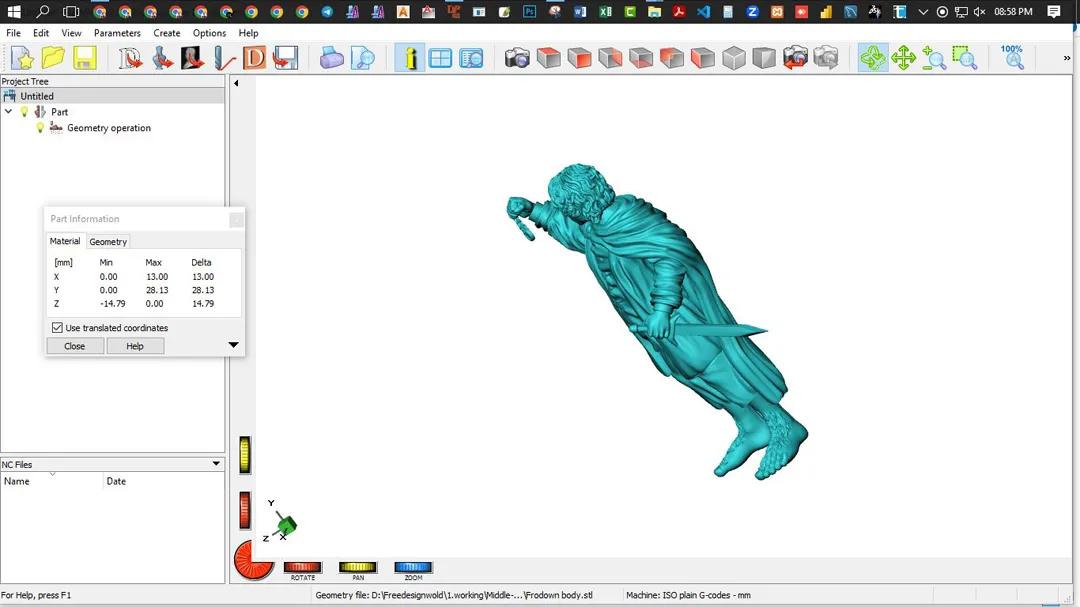1080x607 pixels.
Task: Open print preview magnifier page icon
Action: click(x=362, y=58)
